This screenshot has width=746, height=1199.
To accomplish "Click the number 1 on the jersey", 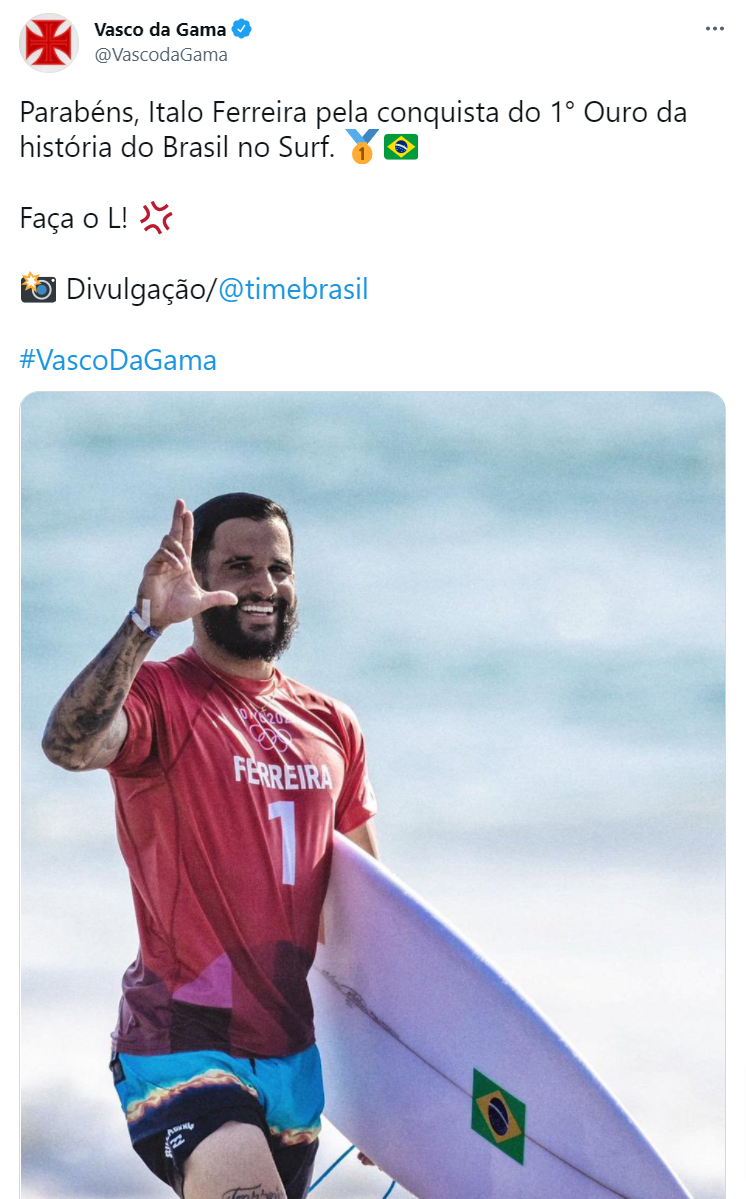I will tap(284, 840).
